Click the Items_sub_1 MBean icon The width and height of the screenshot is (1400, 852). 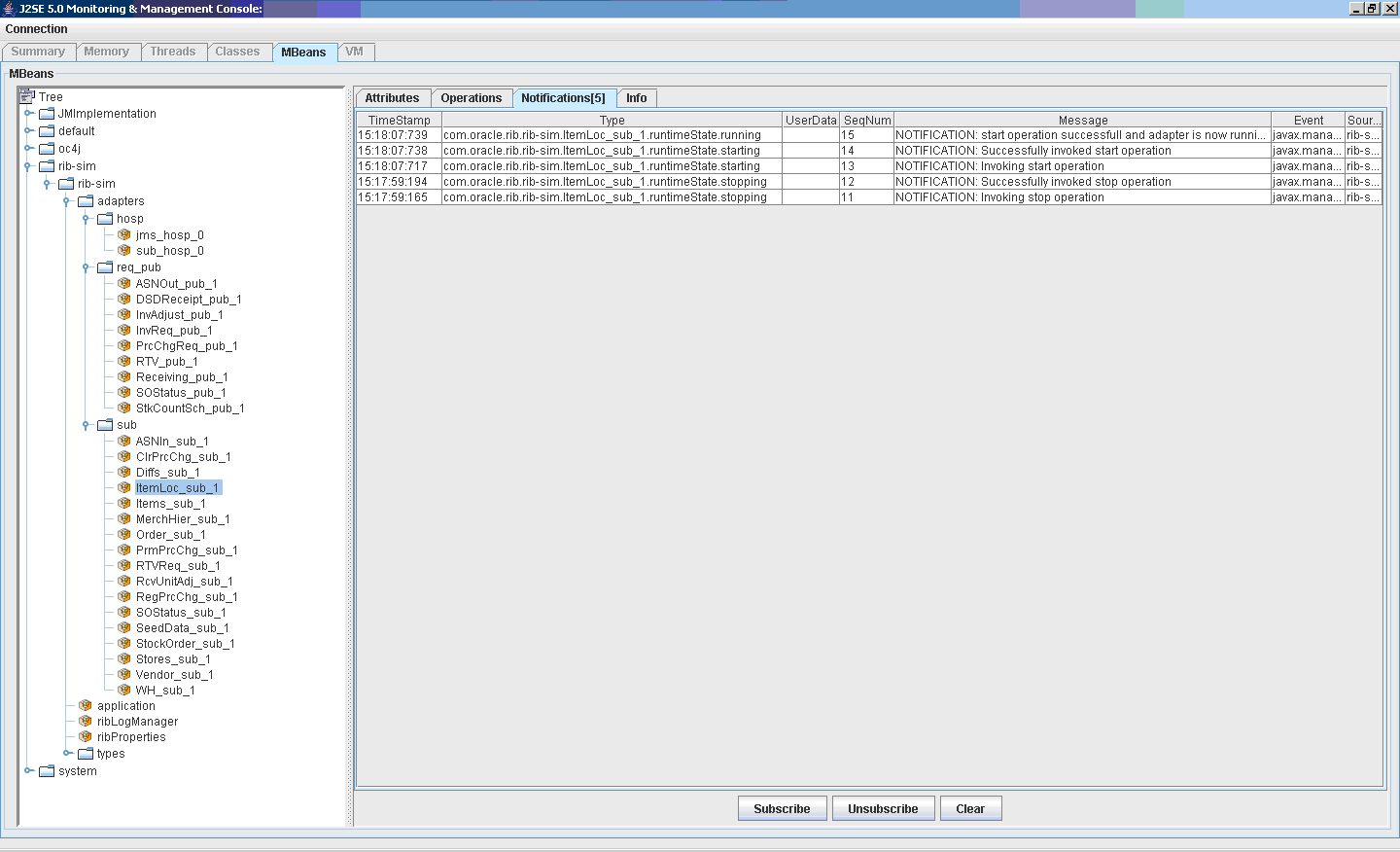pyautogui.click(x=124, y=503)
